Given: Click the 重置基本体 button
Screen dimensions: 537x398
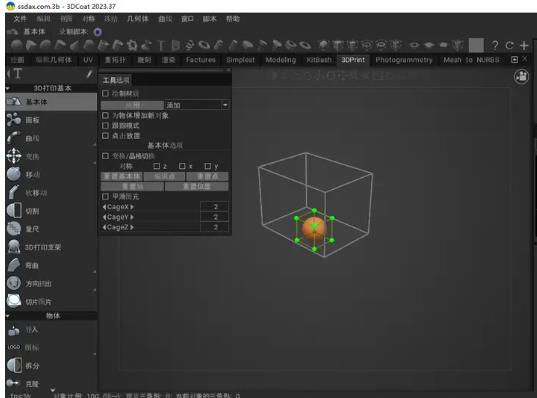Looking at the screenshot, I should [x=122, y=176].
